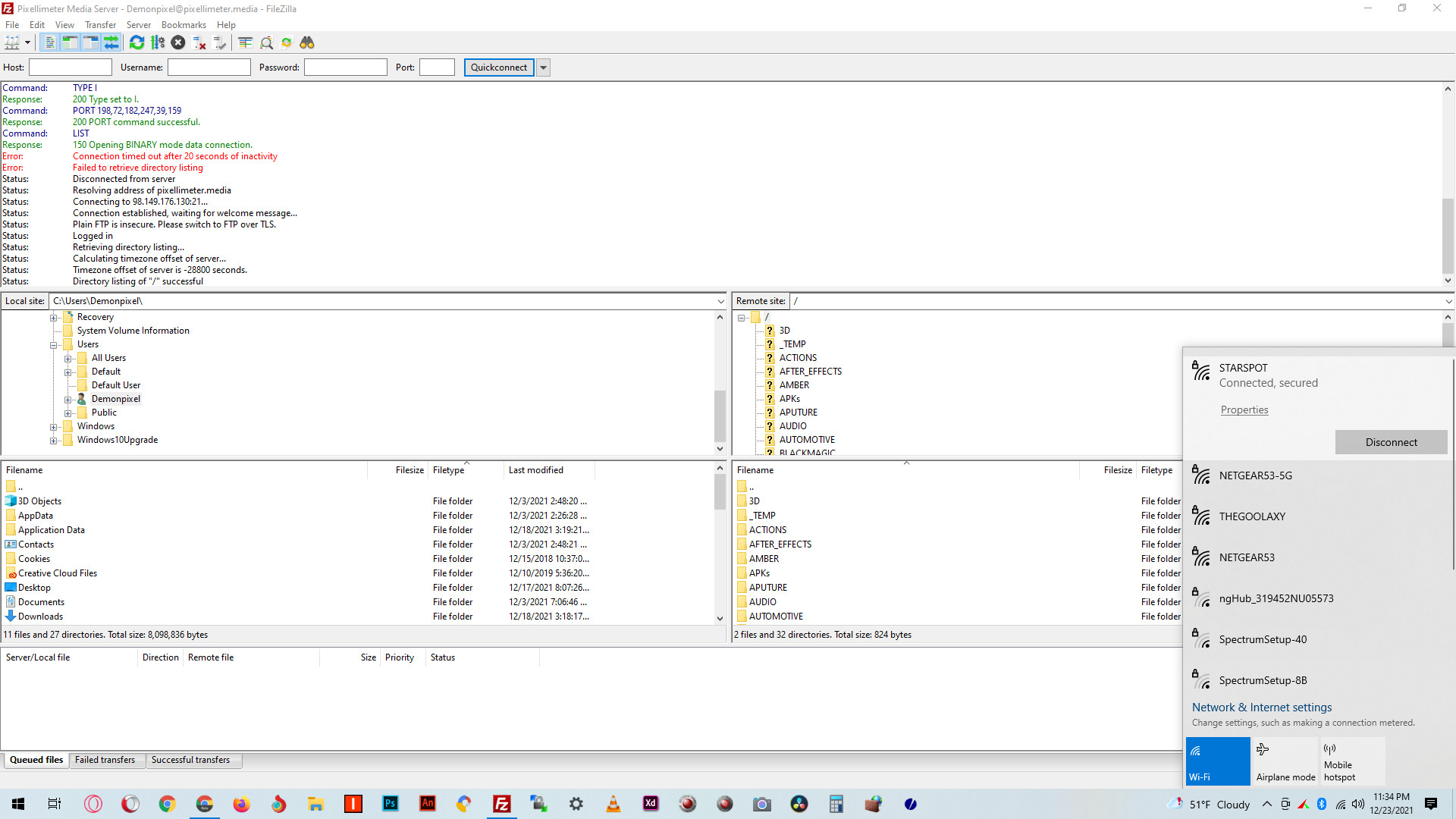1456x819 pixels.
Task: Expand the Windows10Upgrade folder node
Action: [x=54, y=441]
